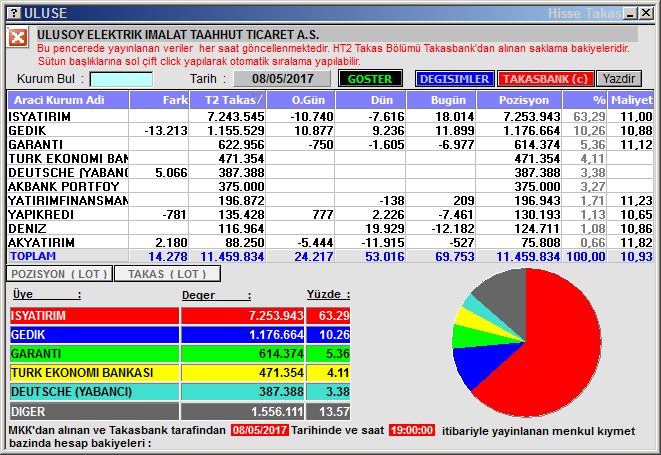Click legend percentage 63.29
This screenshot has width=661, height=455.
click(x=334, y=315)
